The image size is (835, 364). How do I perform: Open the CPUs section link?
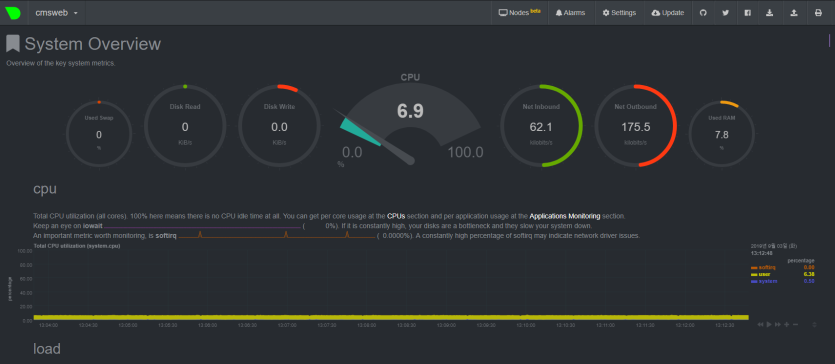point(397,216)
